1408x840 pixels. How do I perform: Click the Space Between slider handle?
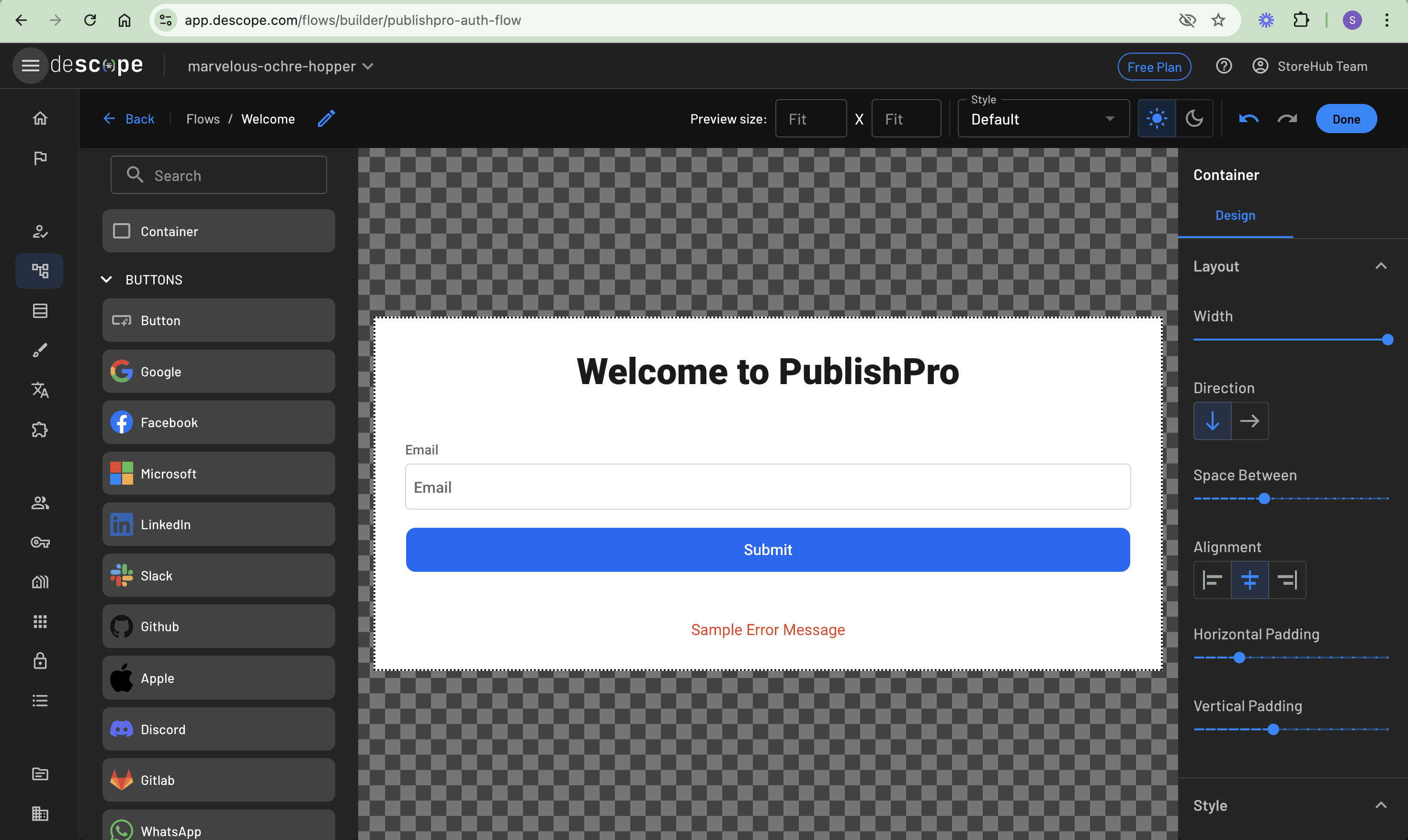click(1264, 499)
